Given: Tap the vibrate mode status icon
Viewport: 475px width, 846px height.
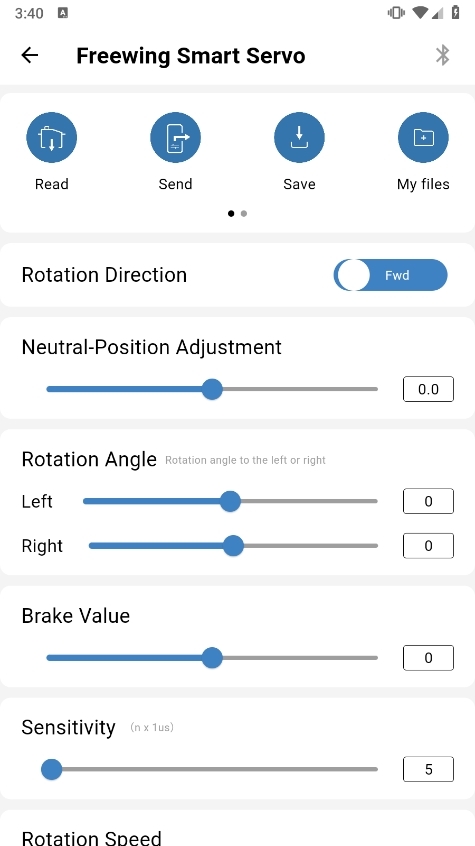Looking at the screenshot, I should 396,13.
